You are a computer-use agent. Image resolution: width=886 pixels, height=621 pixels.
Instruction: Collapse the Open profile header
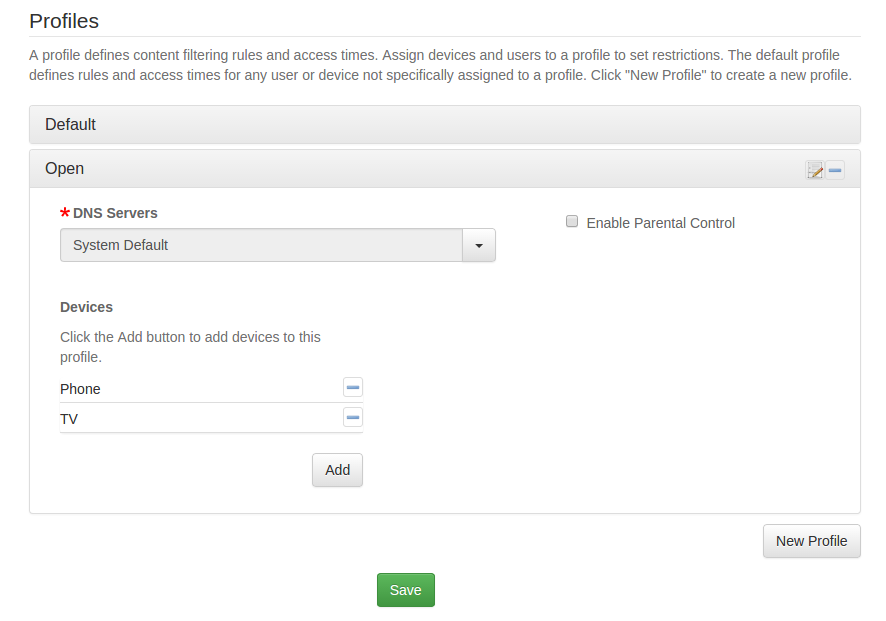(400, 169)
